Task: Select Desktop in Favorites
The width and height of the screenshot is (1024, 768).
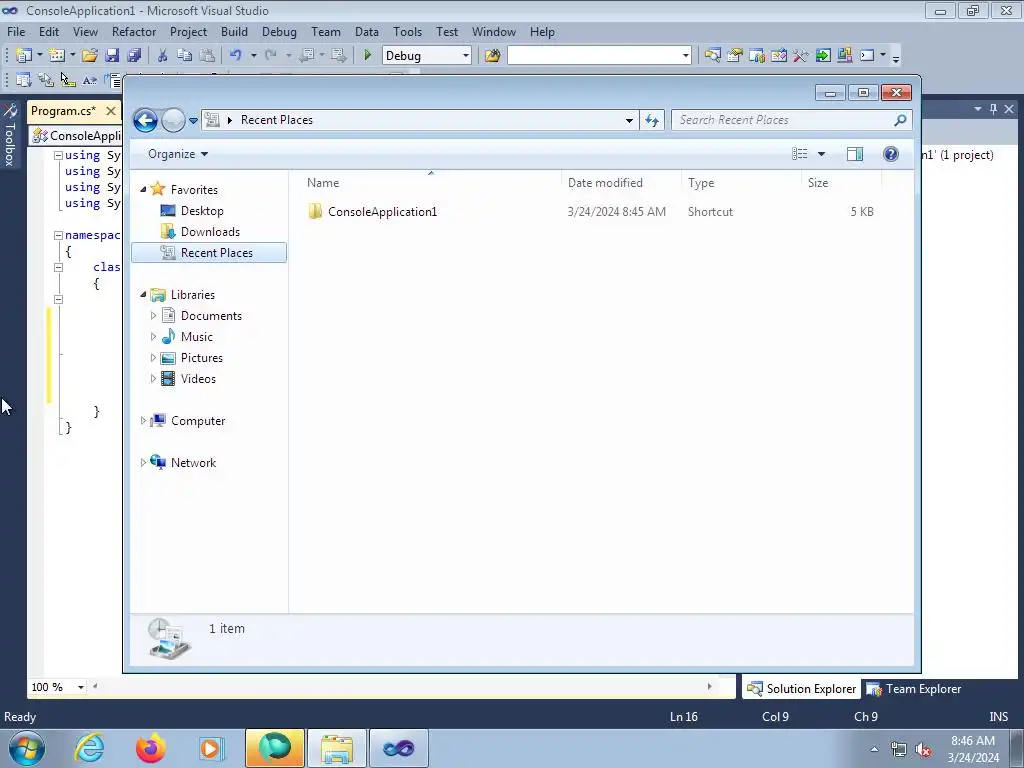Action: coord(202,211)
